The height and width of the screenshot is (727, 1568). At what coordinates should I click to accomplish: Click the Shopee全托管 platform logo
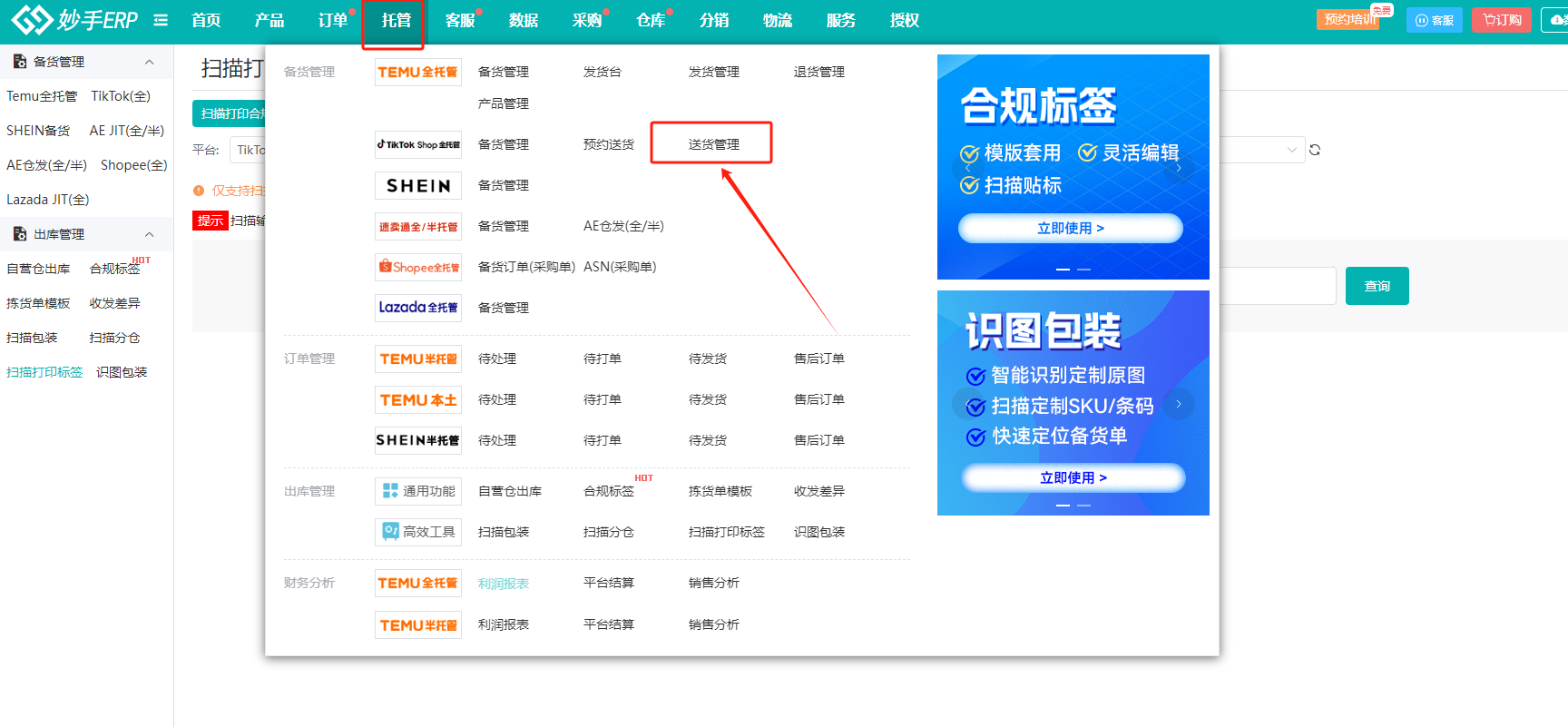point(418,267)
